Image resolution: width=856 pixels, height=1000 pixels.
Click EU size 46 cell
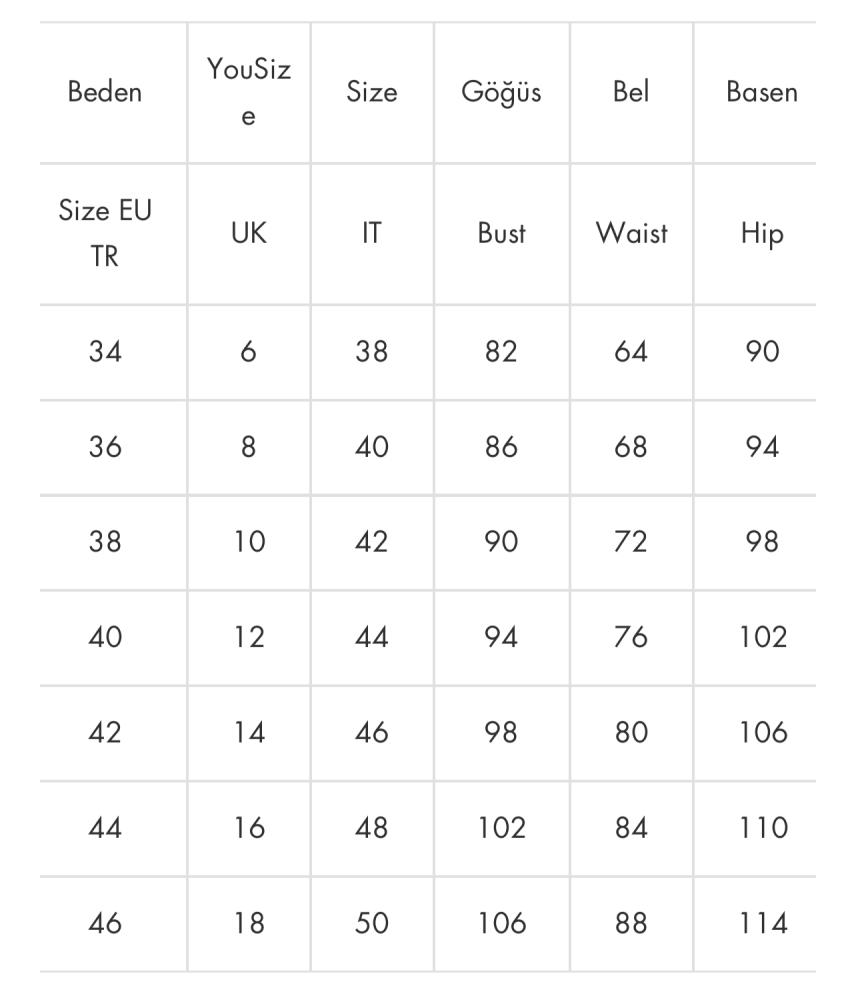click(x=105, y=923)
